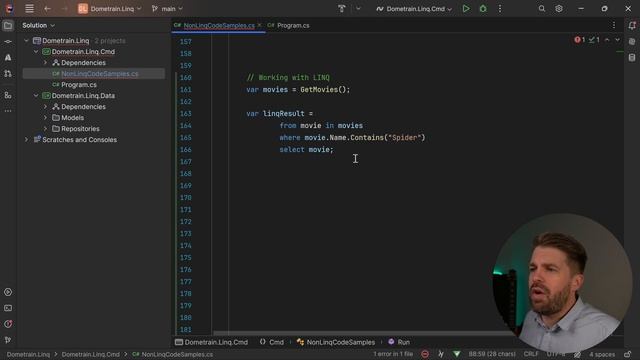
Task: Expand Dependencies under Dometrain.Linq.Cmd
Action: pyautogui.click(x=45, y=63)
